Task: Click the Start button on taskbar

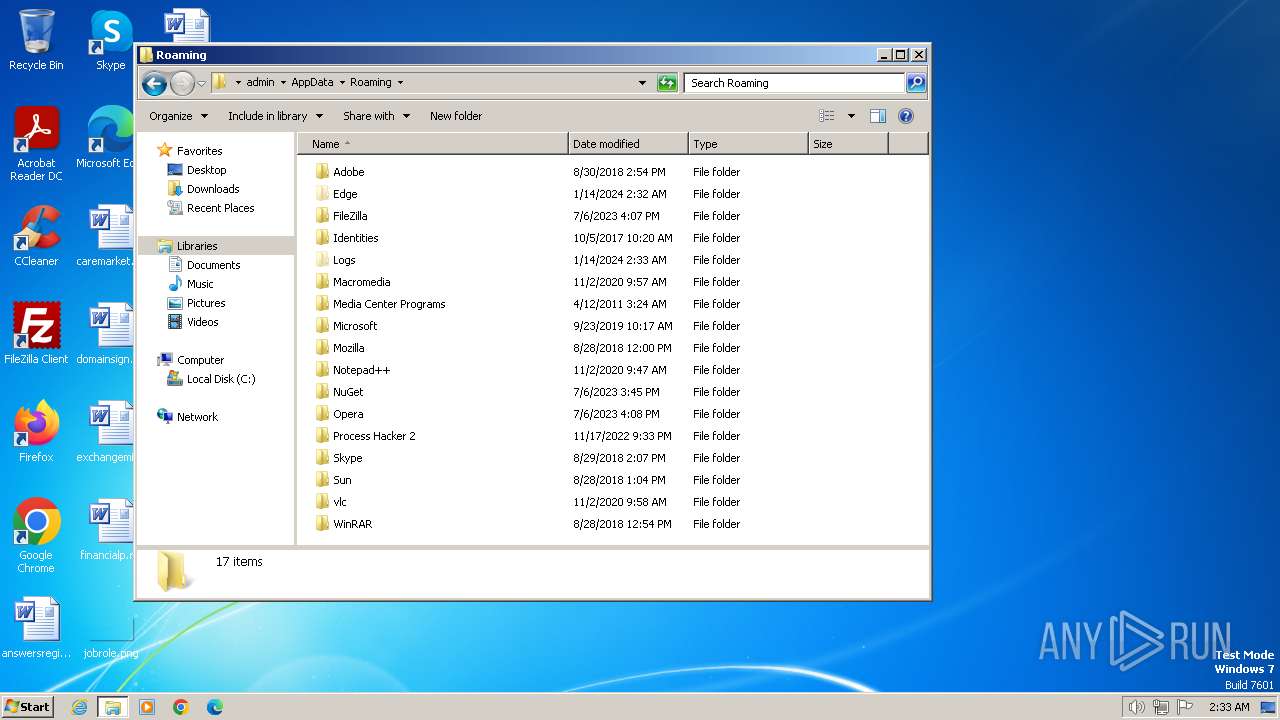Action: point(28,707)
